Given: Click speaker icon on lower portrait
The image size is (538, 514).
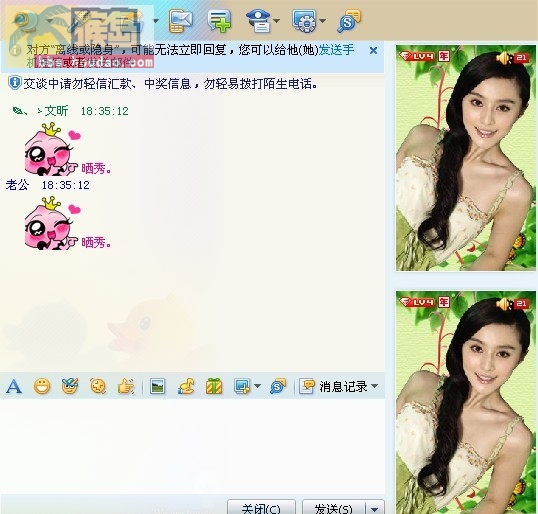Looking at the screenshot, I should point(504,304).
